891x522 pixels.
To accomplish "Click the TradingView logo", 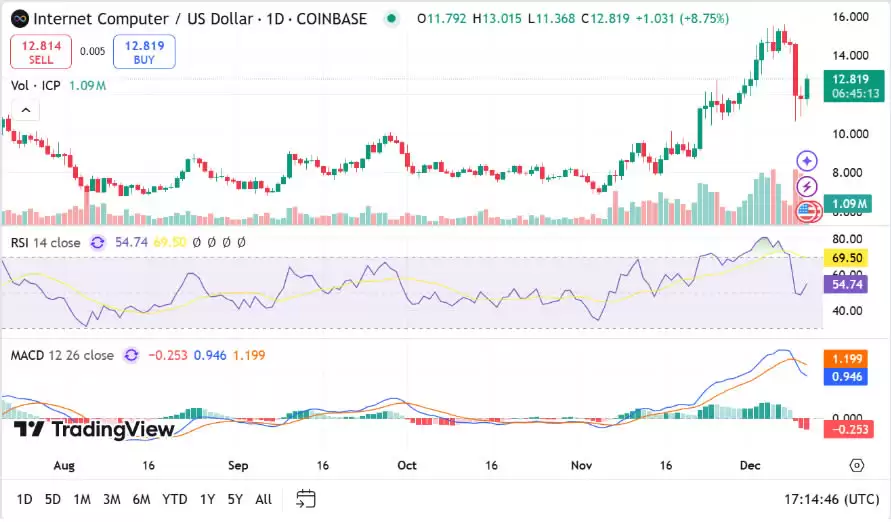I will pos(95,430).
